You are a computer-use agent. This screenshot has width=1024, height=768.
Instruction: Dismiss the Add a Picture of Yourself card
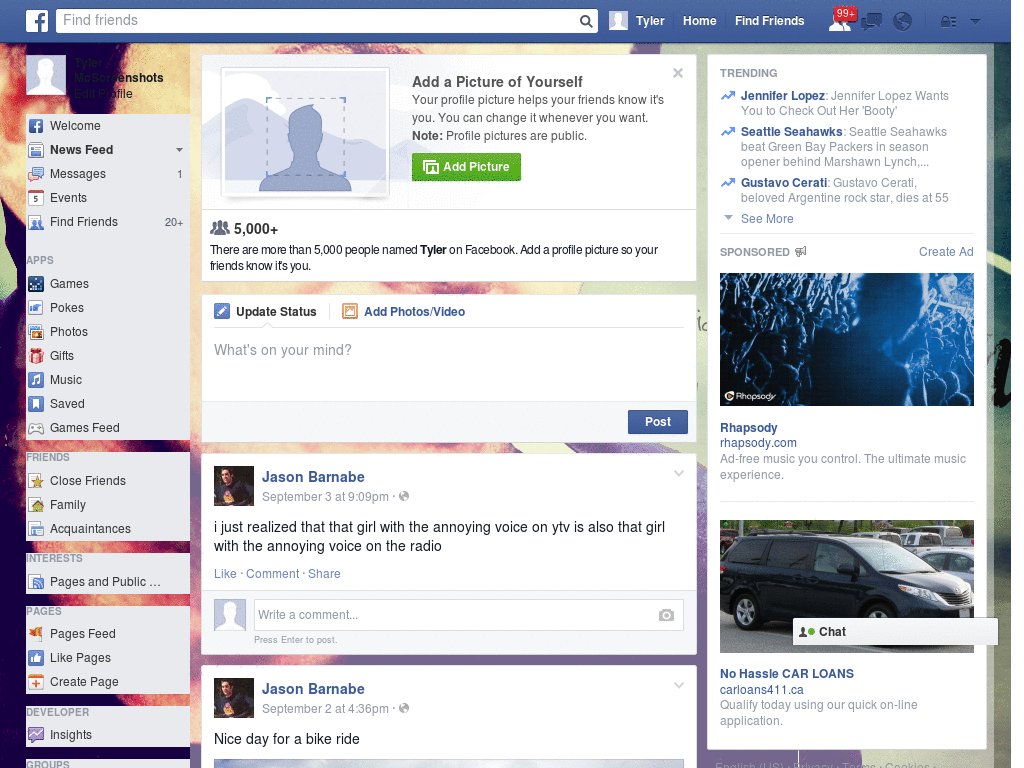(x=678, y=73)
